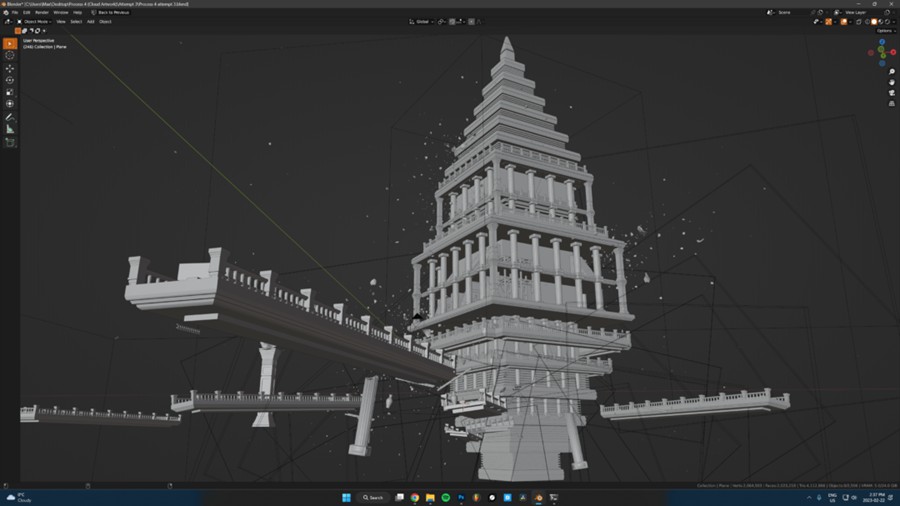The width and height of the screenshot is (900, 506).
Task: Click the Blender icon in taskbar
Action: 538,497
